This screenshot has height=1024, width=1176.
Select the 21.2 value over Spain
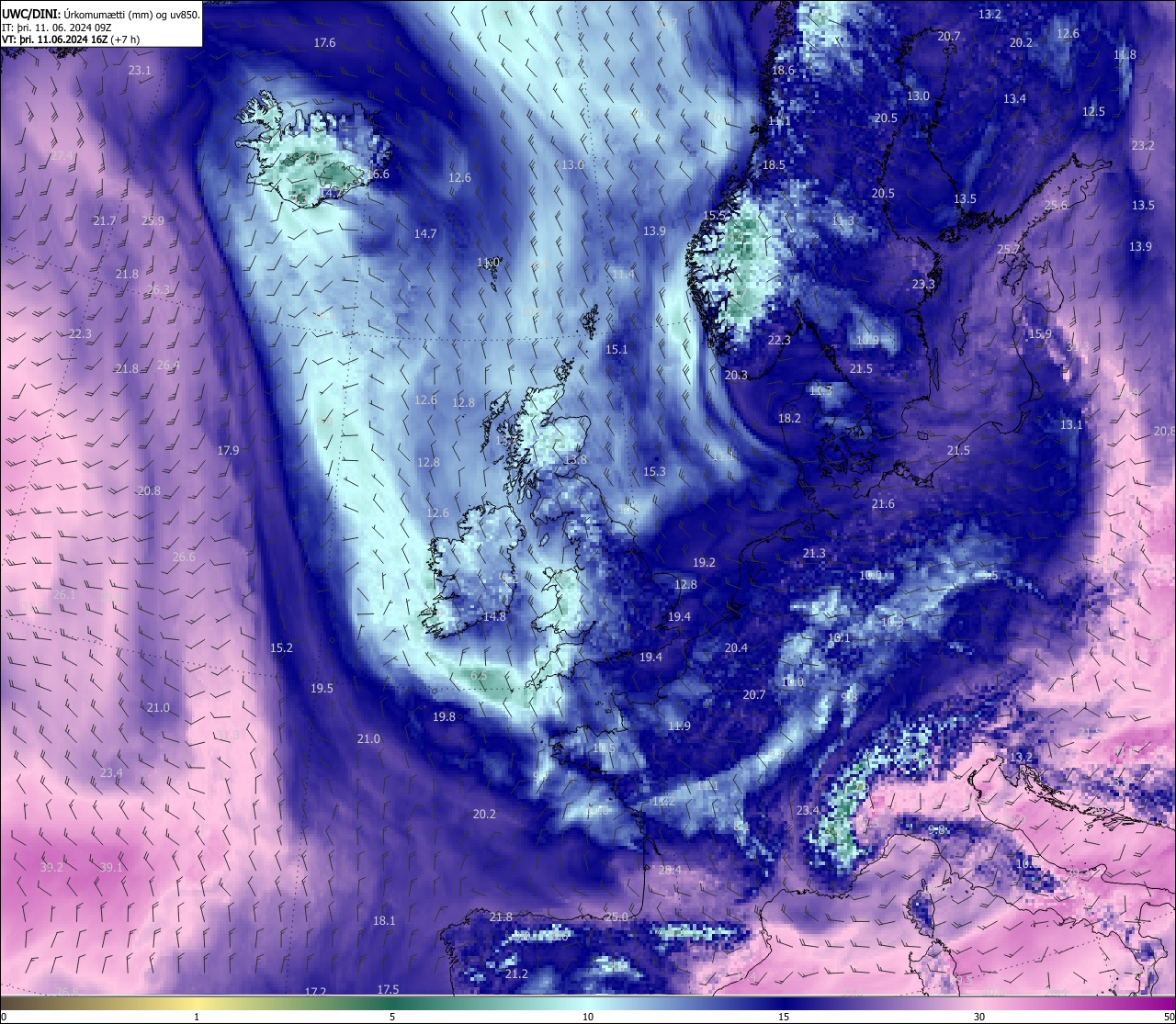(x=516, y=974)
